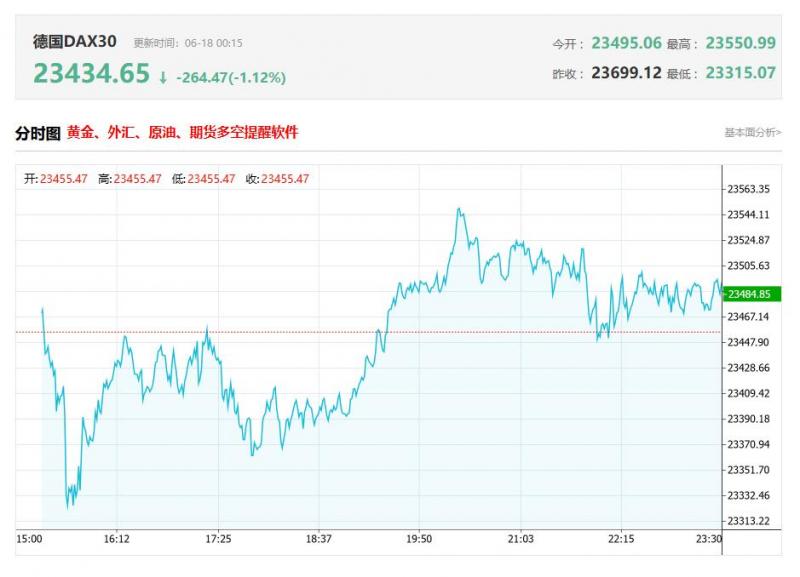
Task: Click the 21:03 time axis label
Action: click(x=520, y=539)
